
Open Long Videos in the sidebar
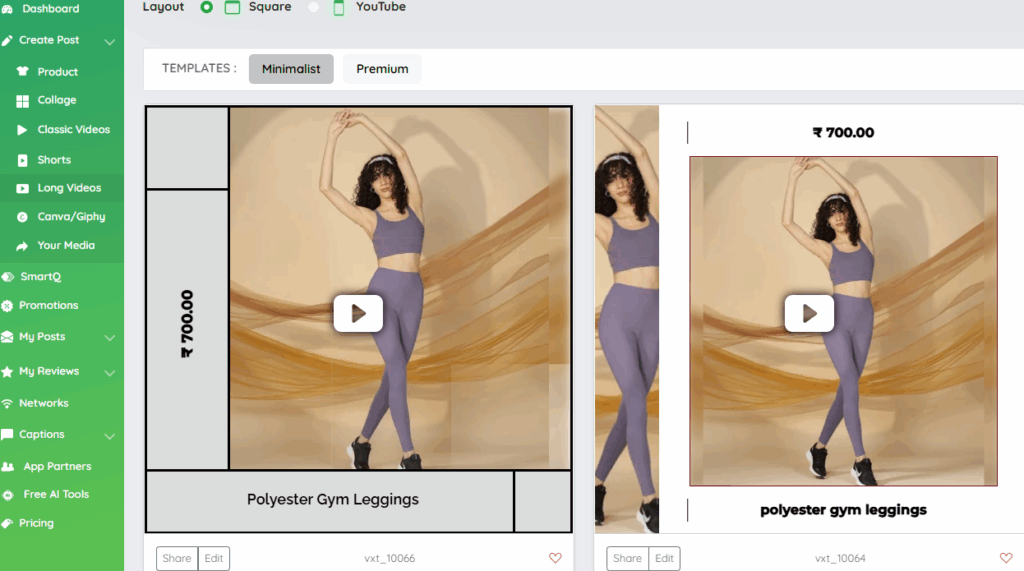69,188
